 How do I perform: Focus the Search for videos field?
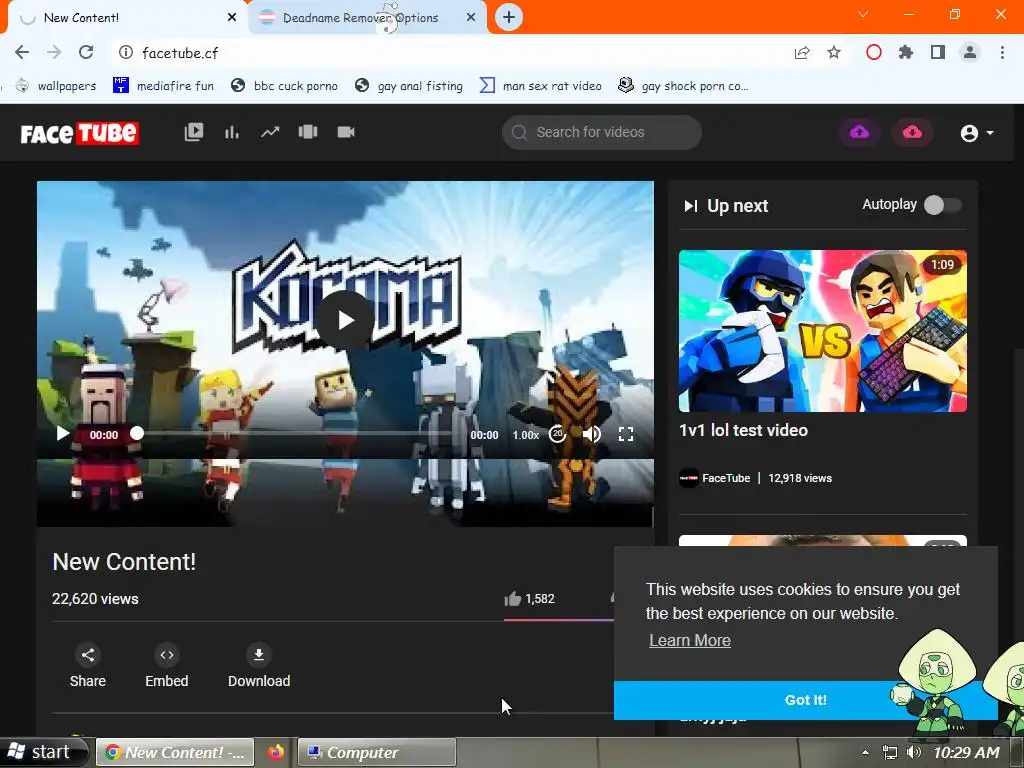point(601,133)
